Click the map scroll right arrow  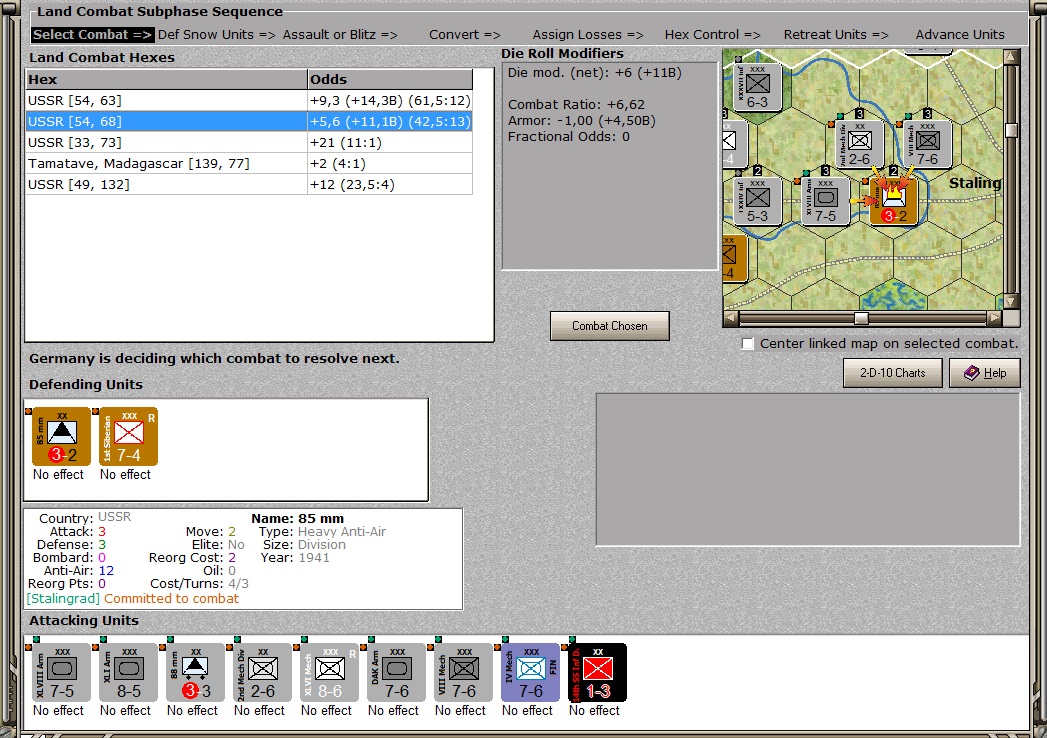tap(995, 319)
